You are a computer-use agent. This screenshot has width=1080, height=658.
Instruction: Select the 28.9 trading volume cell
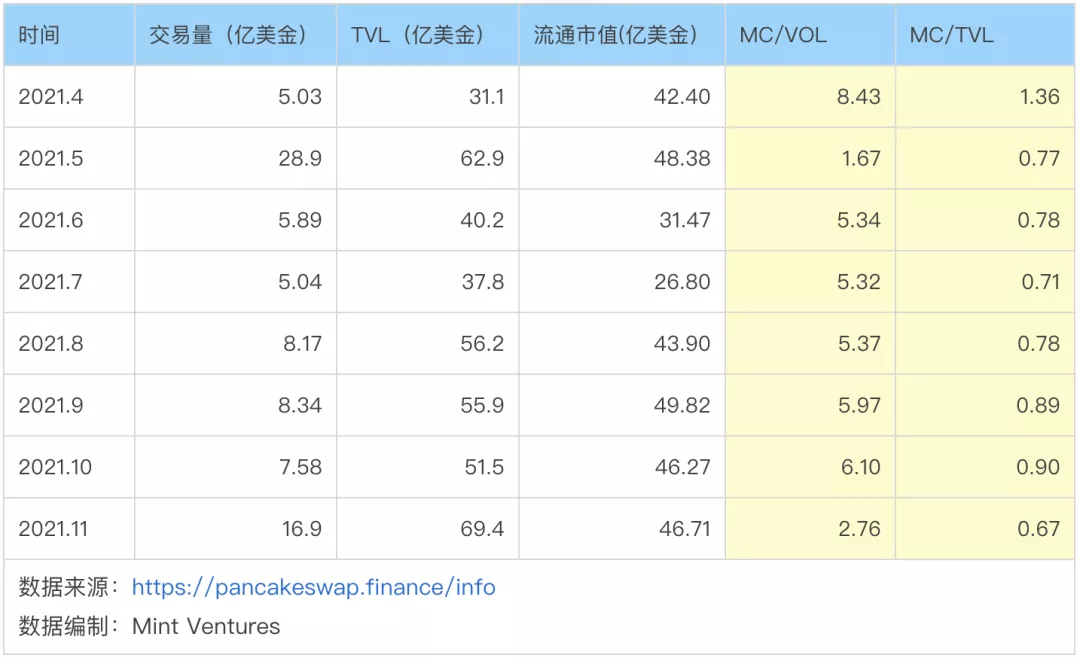[x=236, y=158]
